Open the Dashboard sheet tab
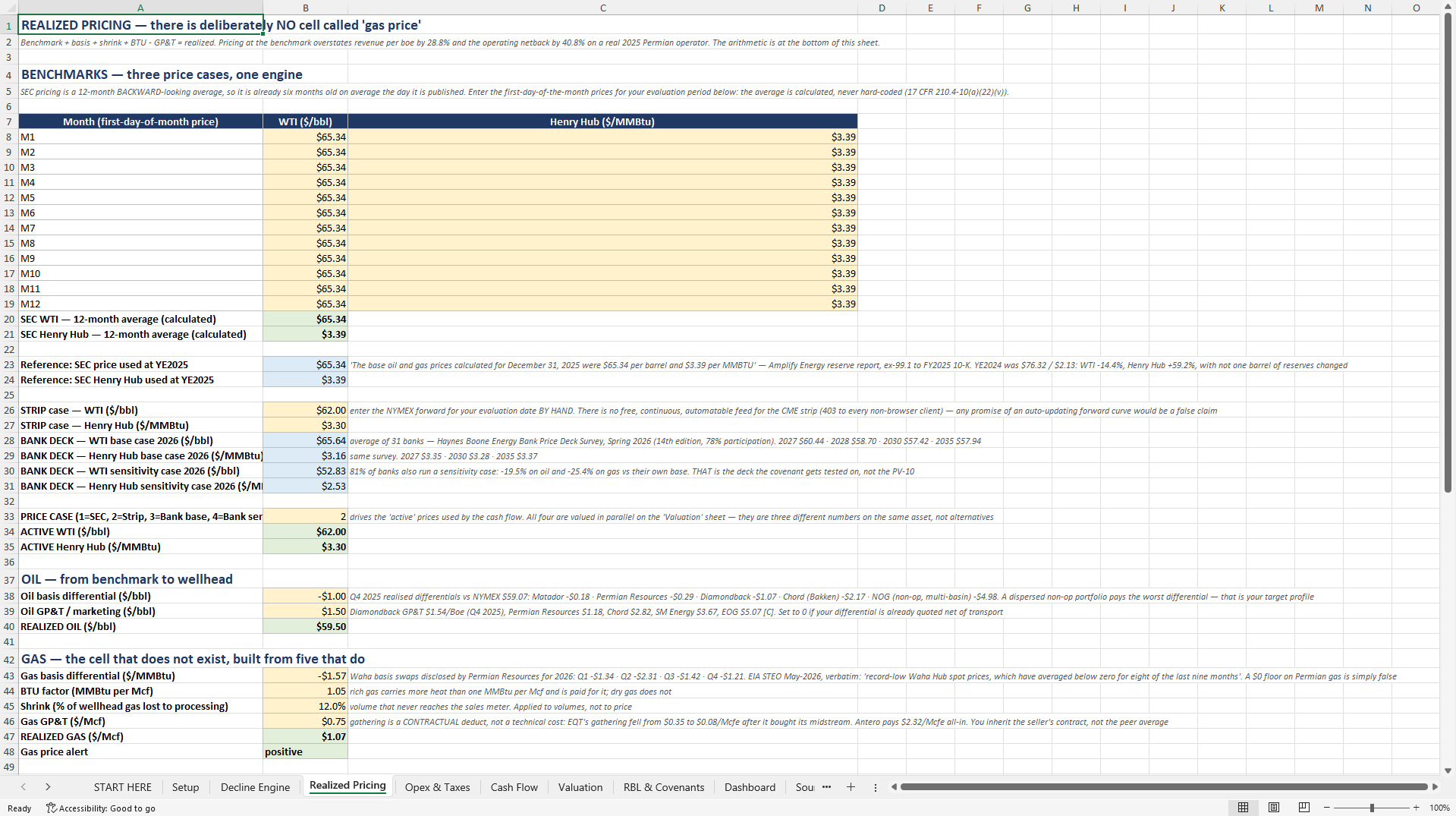1456x816 pixels. point(750,787)
